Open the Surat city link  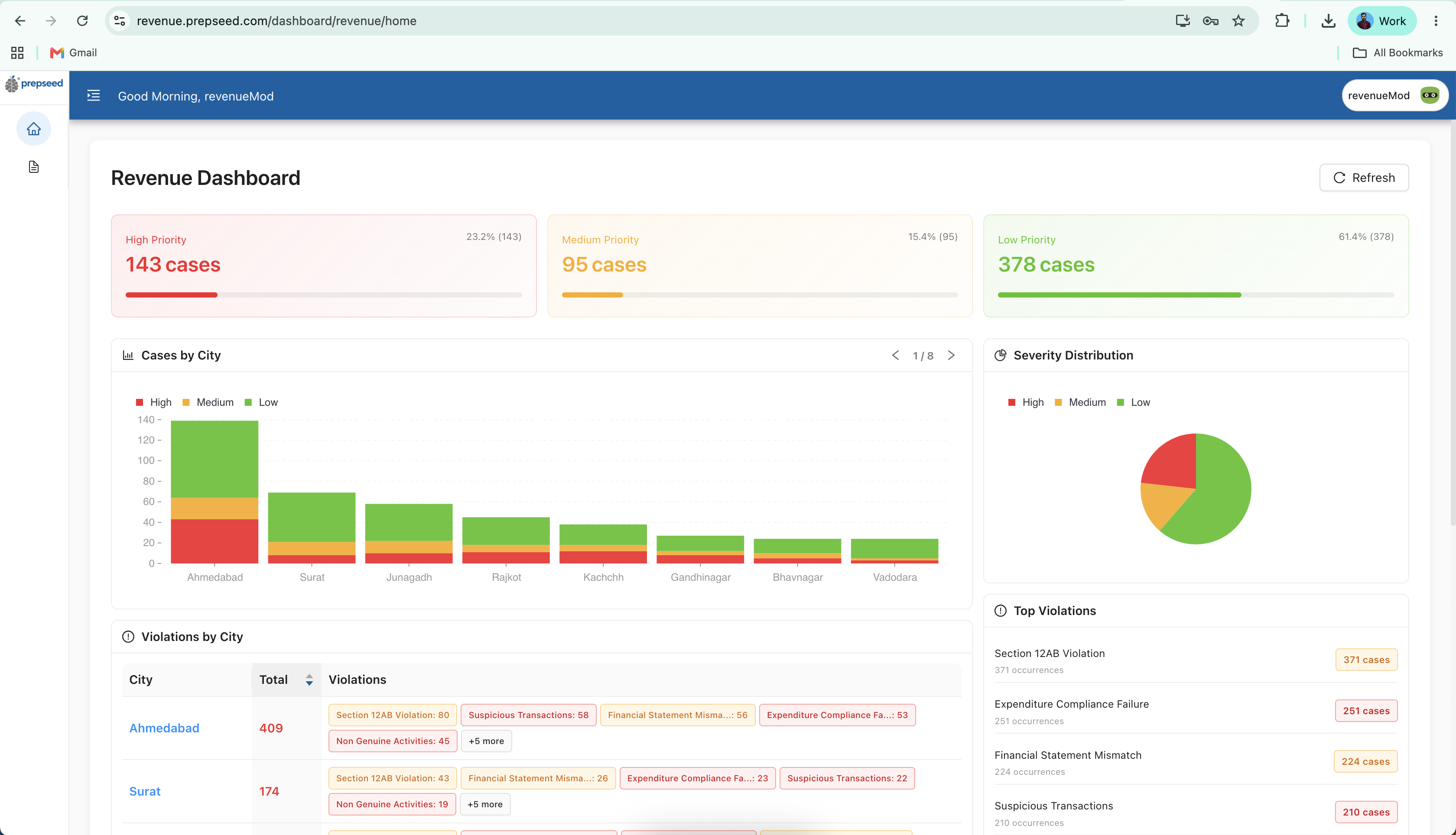point(145,791)
